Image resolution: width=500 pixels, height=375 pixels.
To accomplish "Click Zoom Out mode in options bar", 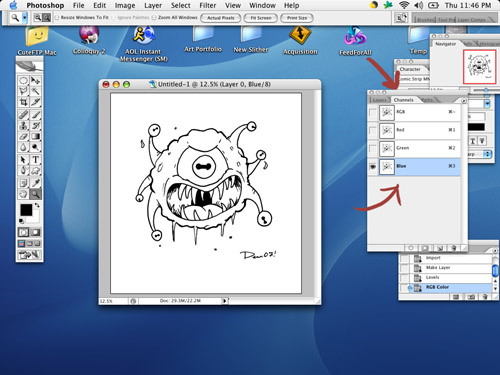I will 46,18.
